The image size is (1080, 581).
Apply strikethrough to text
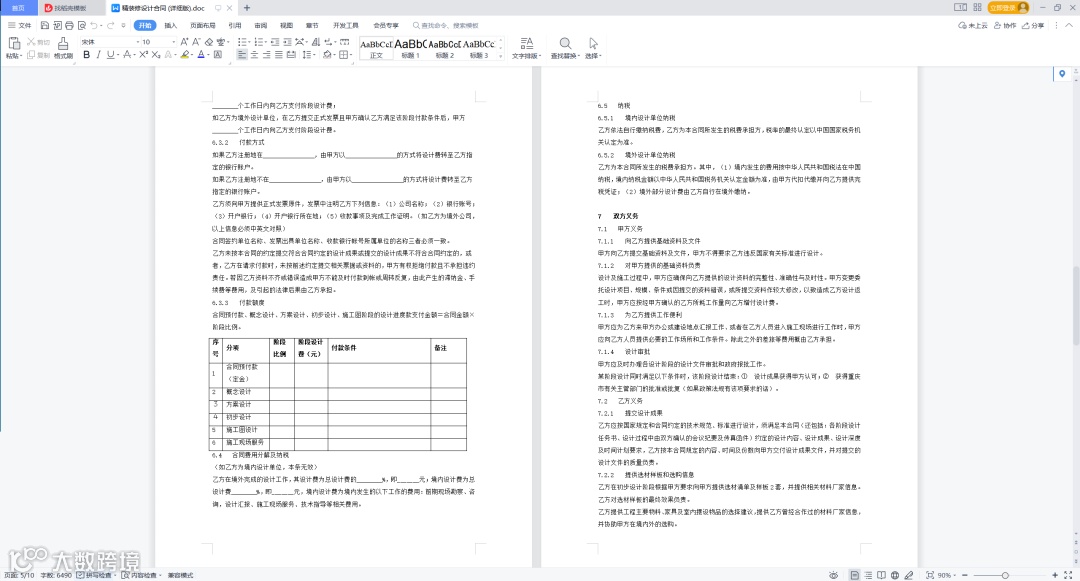tap(127, 55)
